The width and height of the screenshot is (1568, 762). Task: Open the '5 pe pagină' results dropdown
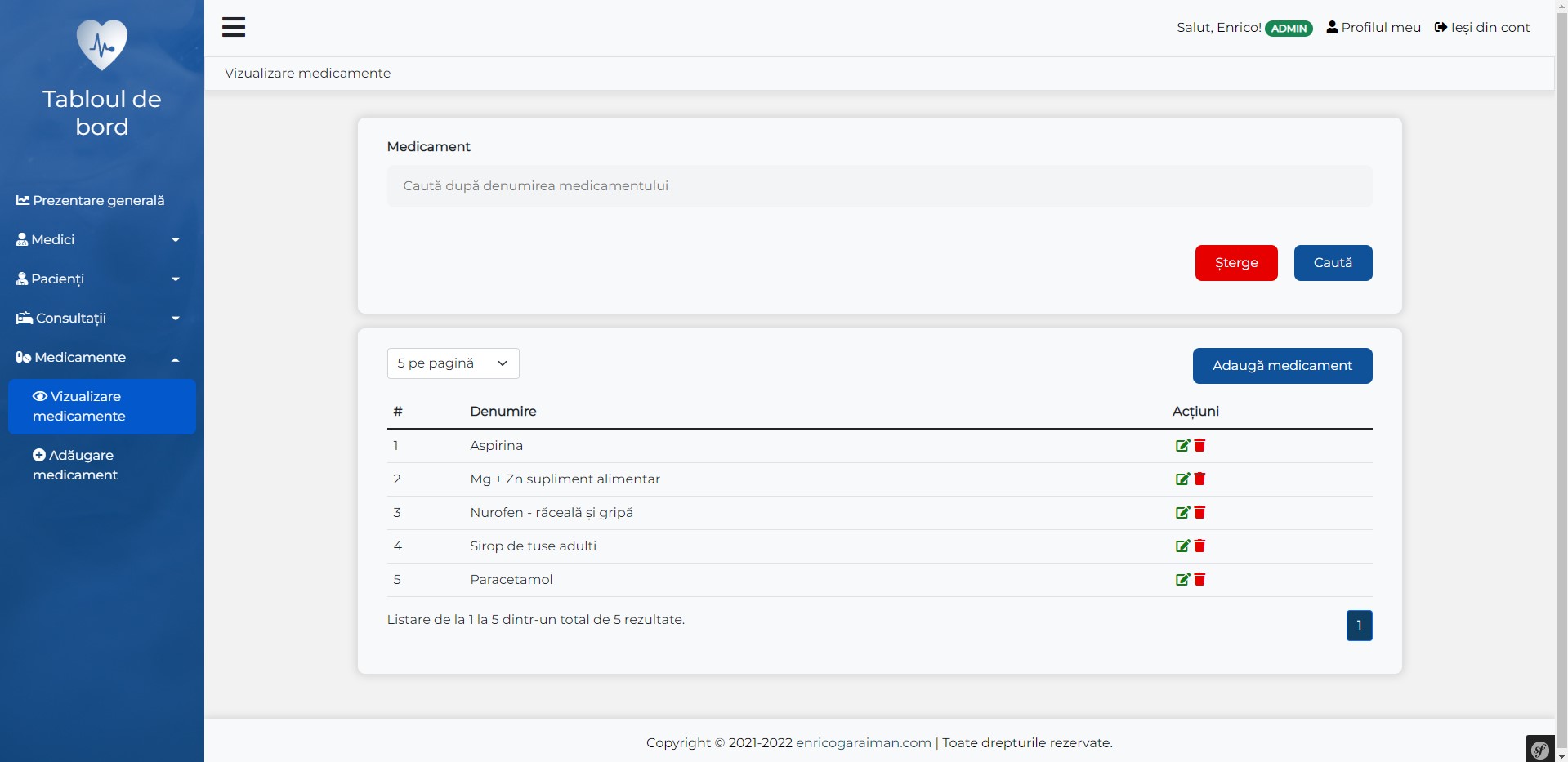click(453, 363)
